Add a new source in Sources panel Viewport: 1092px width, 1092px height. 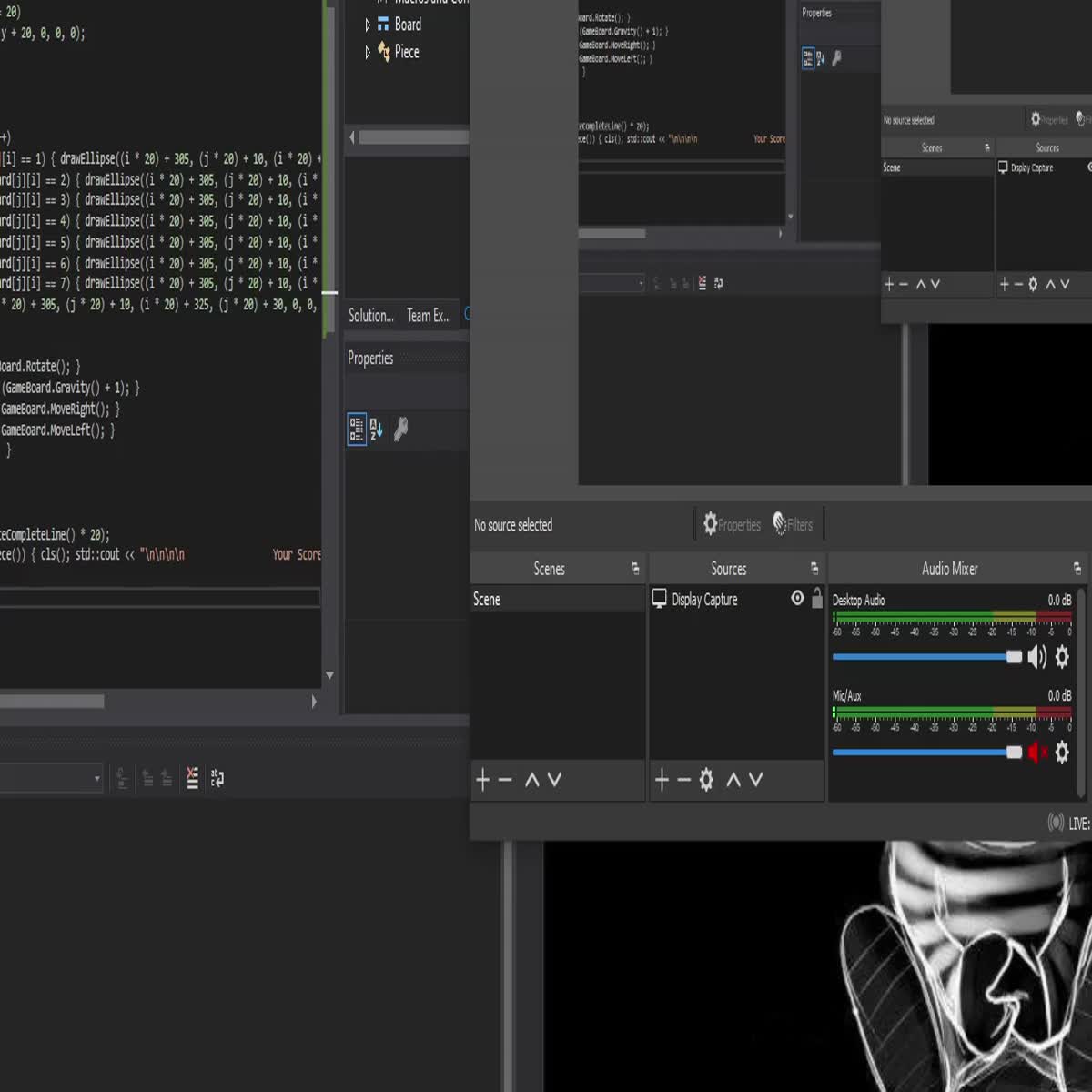coord(662,779)
